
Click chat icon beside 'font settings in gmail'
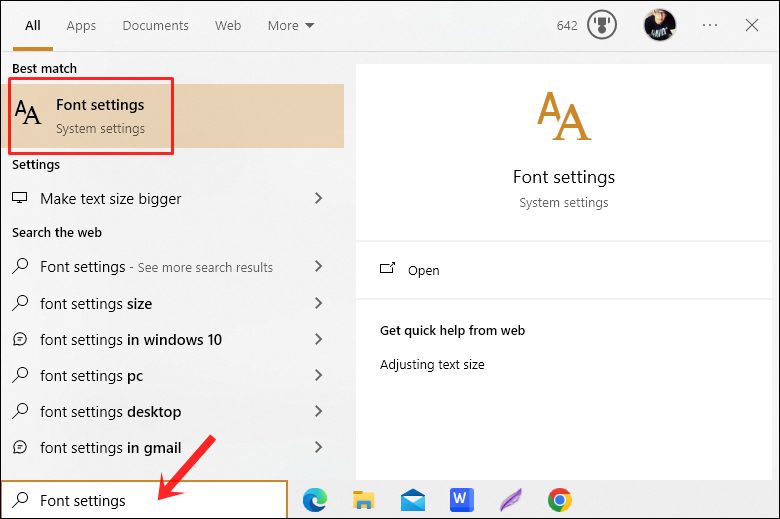[20, 447]
